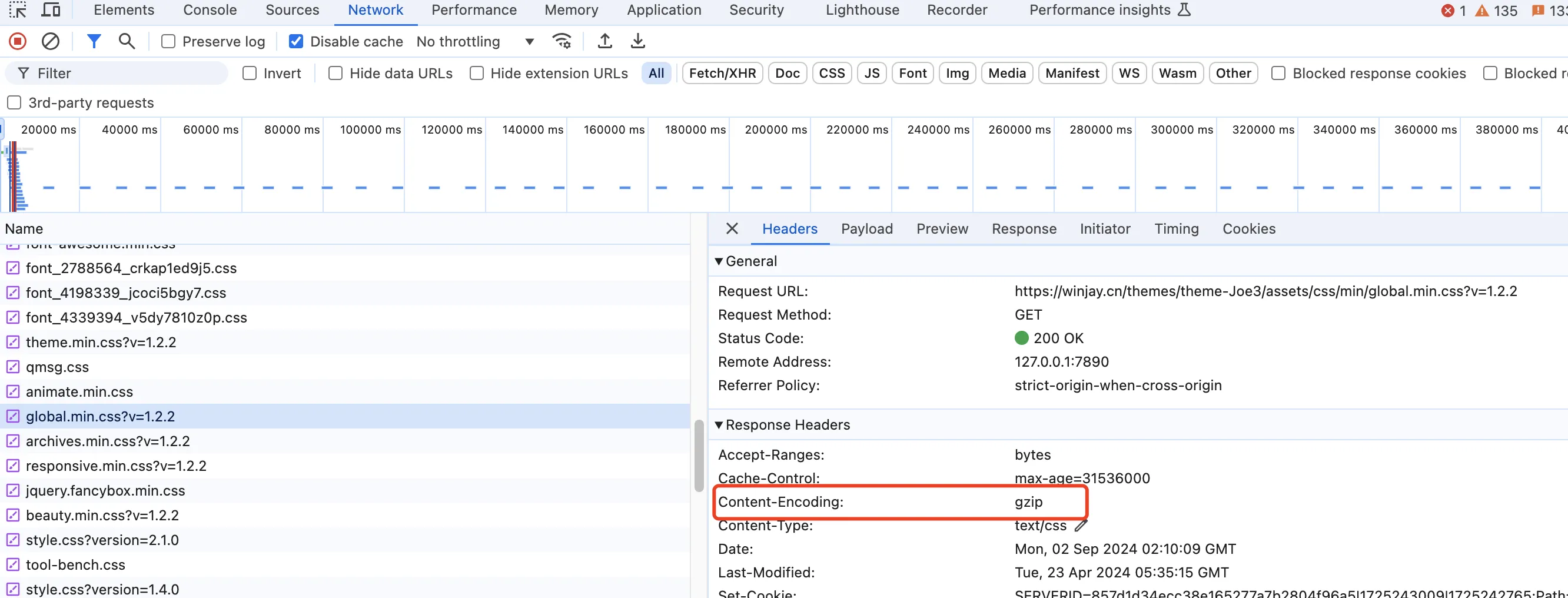The image size is (1568, 598).
Task: Open network conditions wifi icon
Action: [561, 41]
